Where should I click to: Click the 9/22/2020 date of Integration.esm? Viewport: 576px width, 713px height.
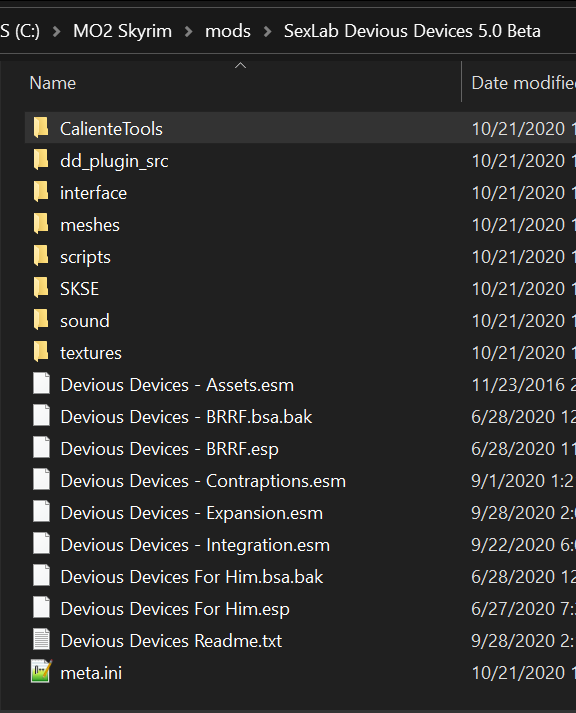tap(523, 545)
